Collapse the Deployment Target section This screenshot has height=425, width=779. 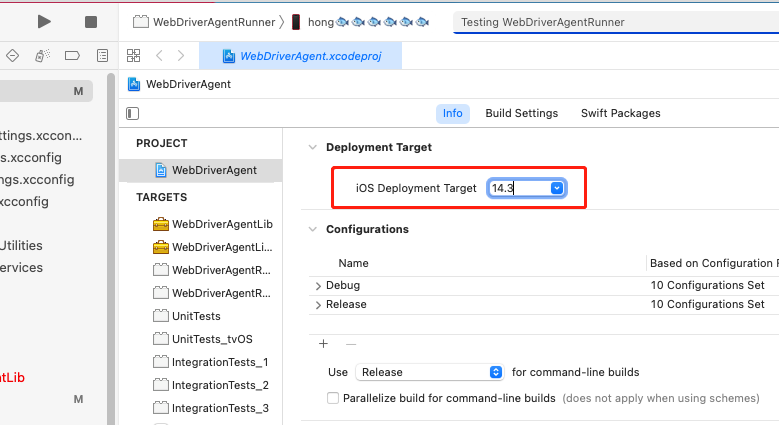[312, 147]
